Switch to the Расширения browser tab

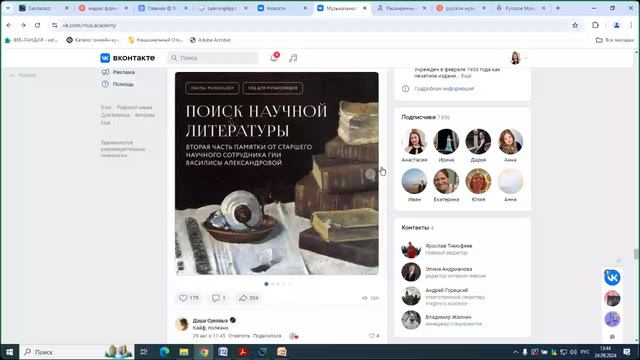pos(402,8)
